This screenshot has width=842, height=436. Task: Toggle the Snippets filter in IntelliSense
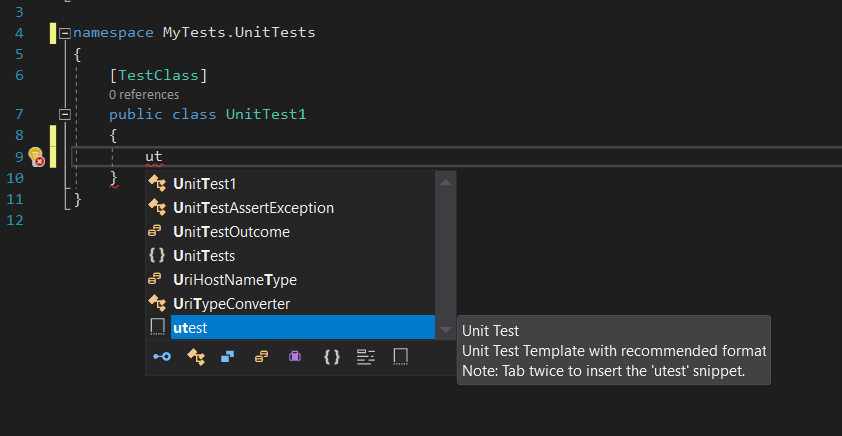tap(401, 357)
